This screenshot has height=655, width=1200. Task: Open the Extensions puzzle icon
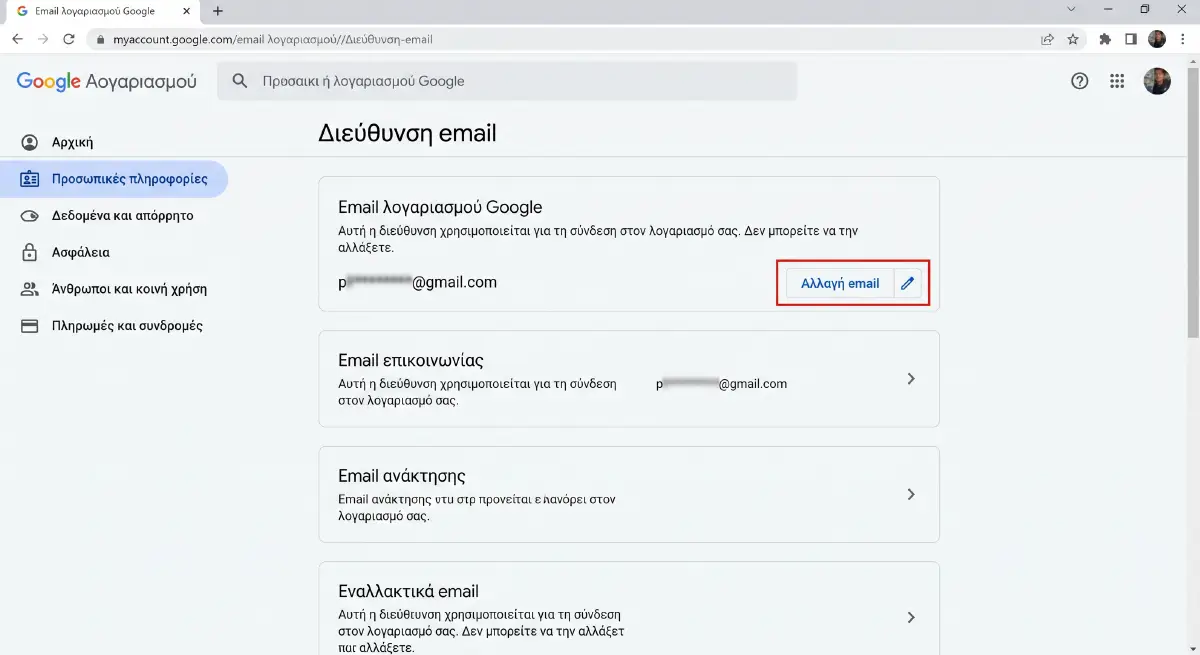tap(1105, 40)
